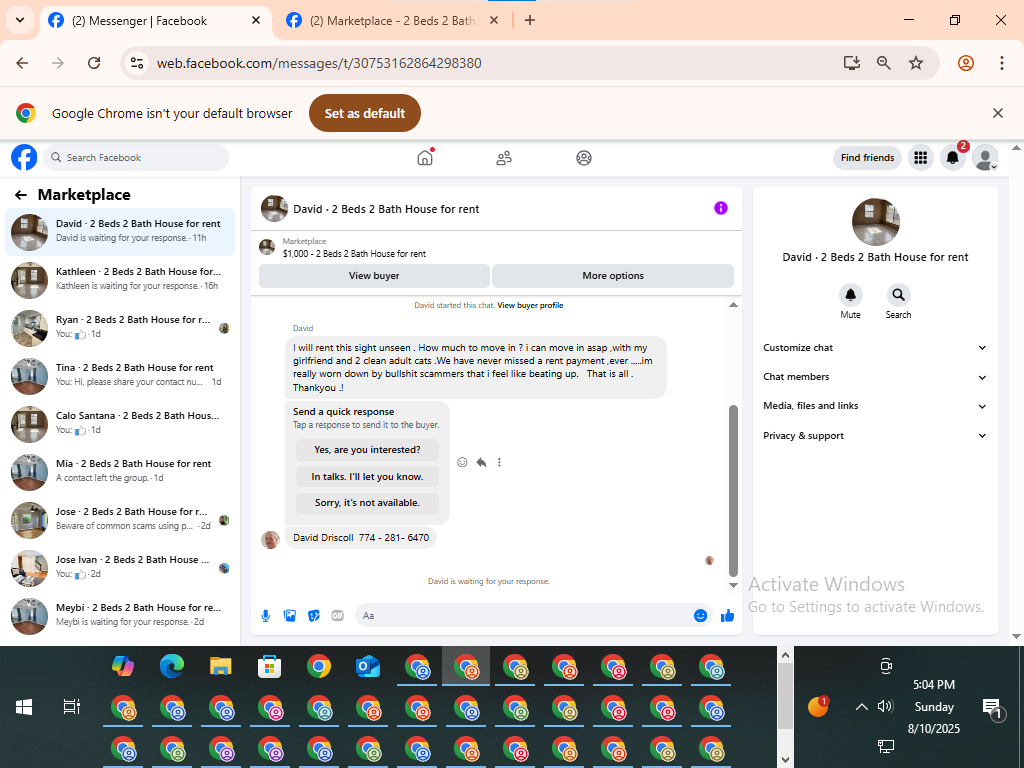
Task: Expand Privacy & support section
Action: tap(875, 436)
